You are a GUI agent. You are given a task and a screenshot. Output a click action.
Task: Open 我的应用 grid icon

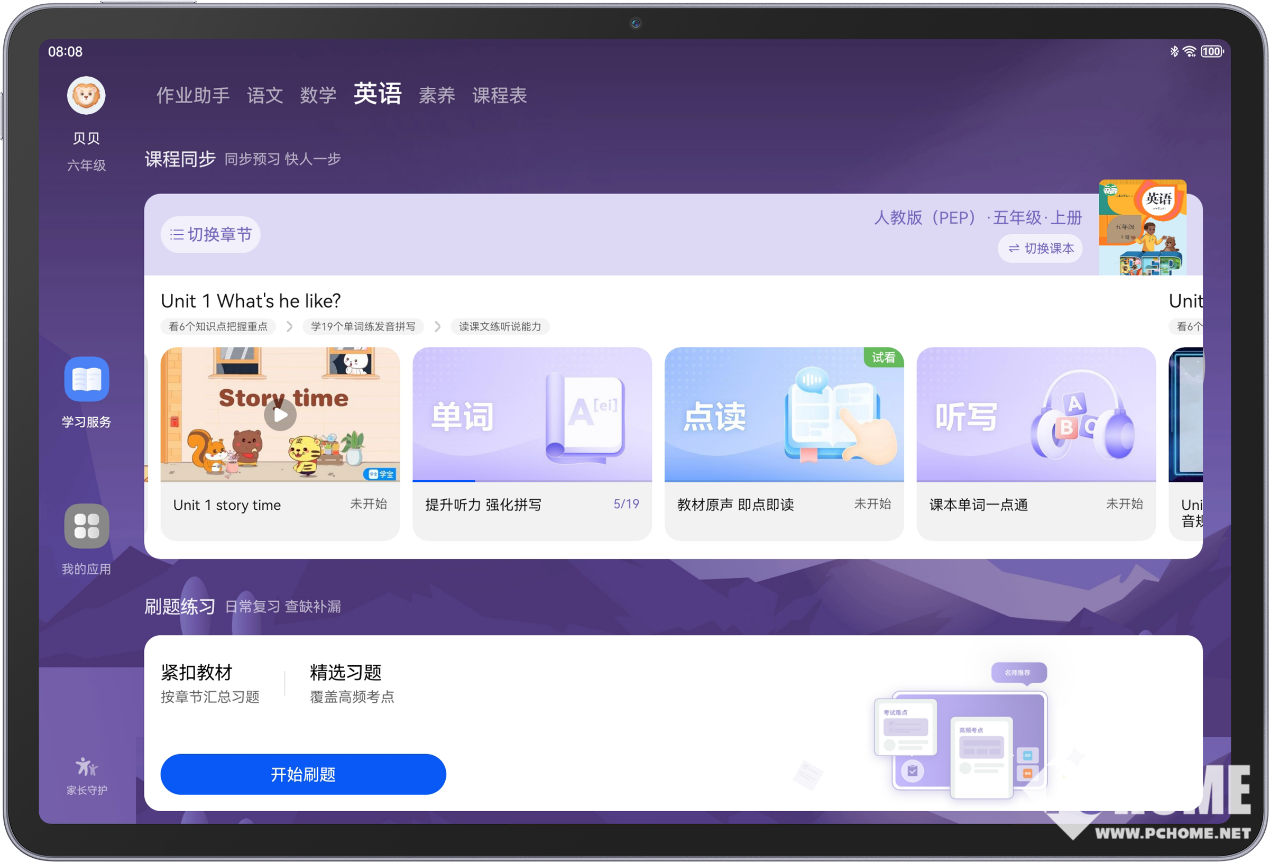[86, 526]
